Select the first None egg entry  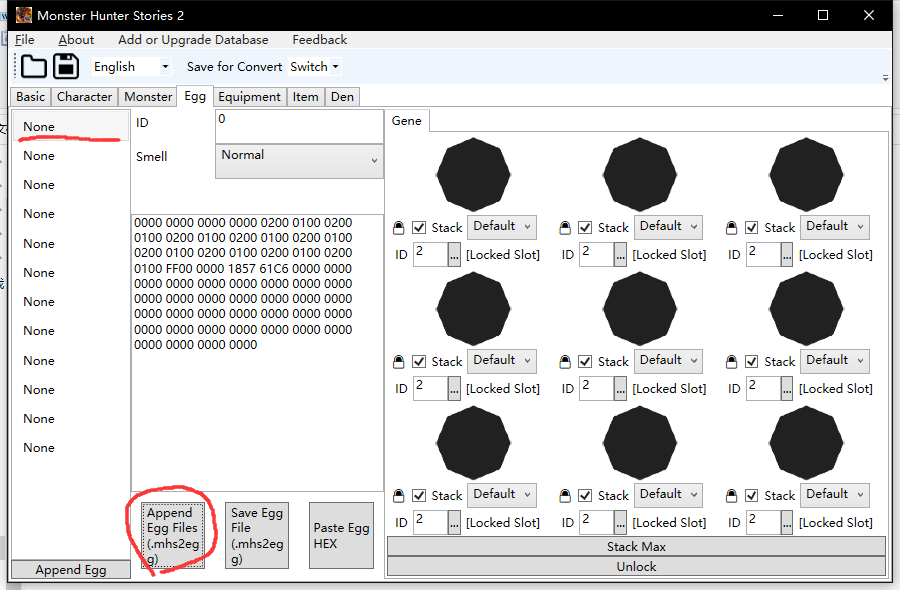[71, 126]
